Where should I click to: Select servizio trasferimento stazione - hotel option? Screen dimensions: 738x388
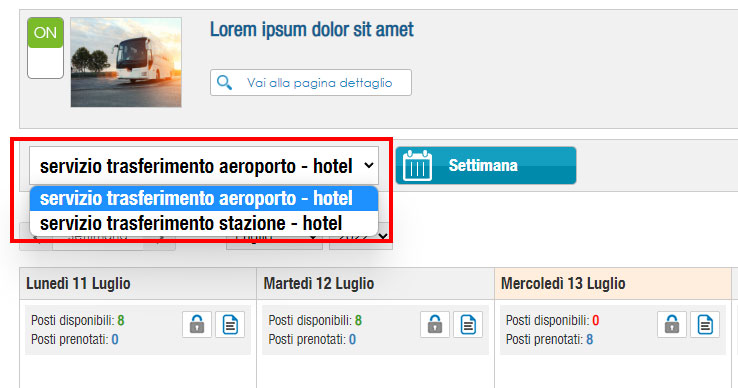(204, 223)
